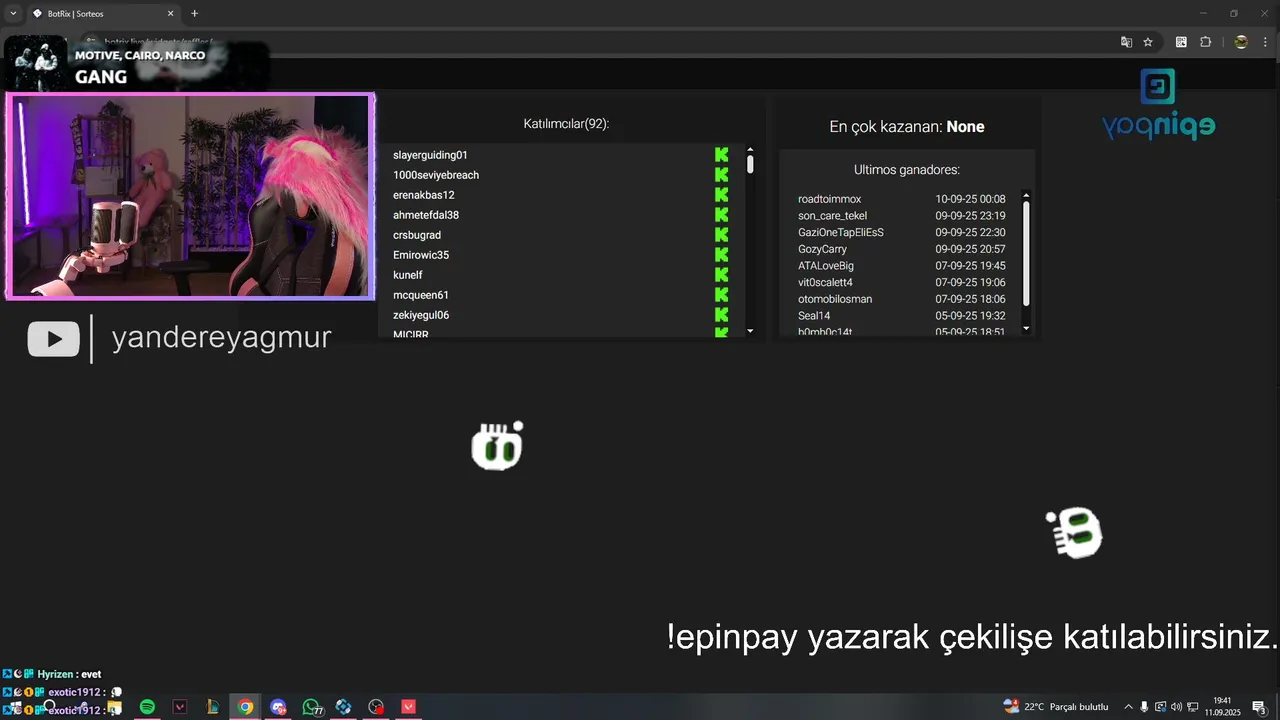
Task: Click winners list scroll-down arrow
Action: click(x=1026, y=328)
